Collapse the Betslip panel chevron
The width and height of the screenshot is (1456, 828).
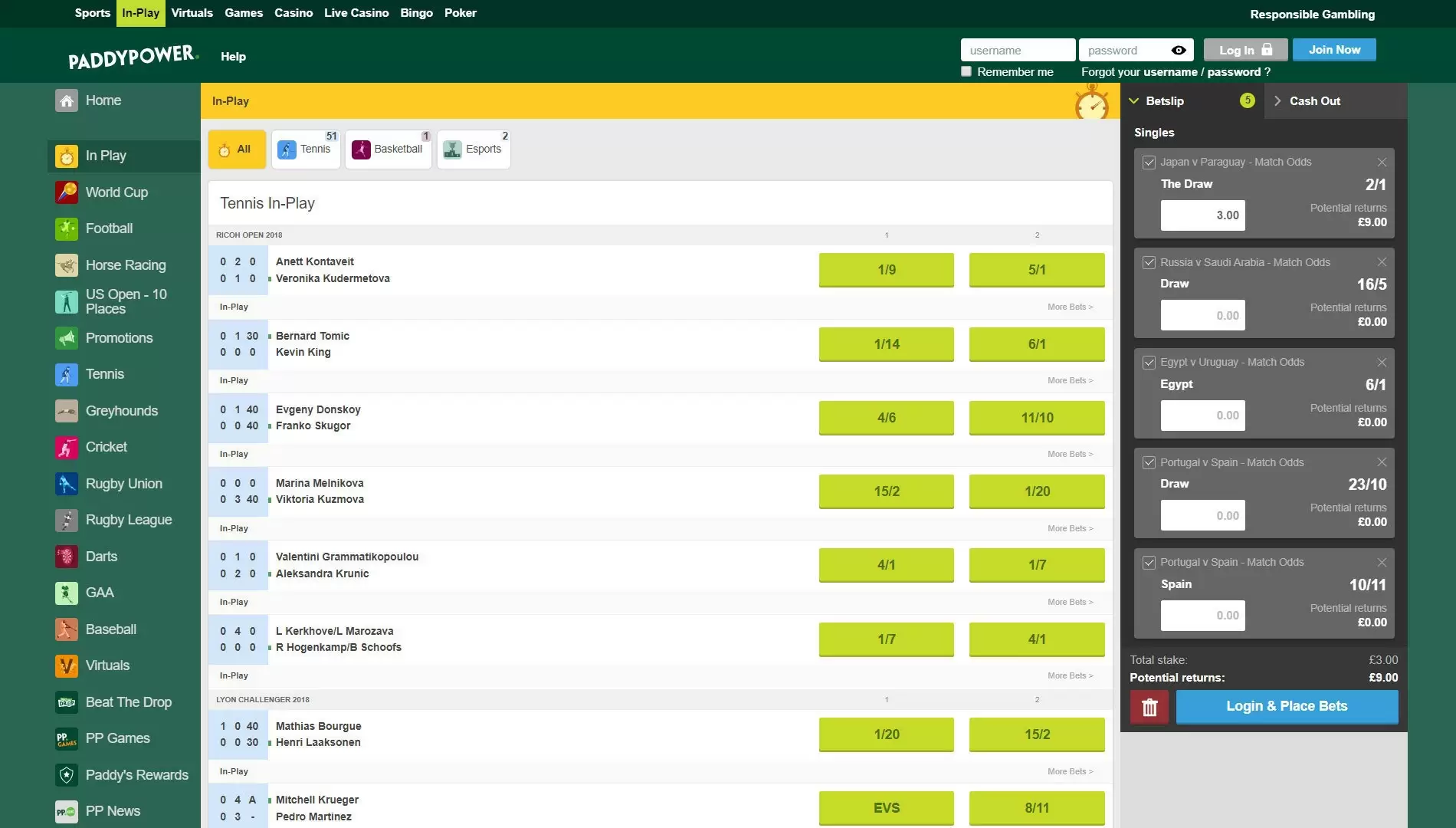click(1134, 101)
